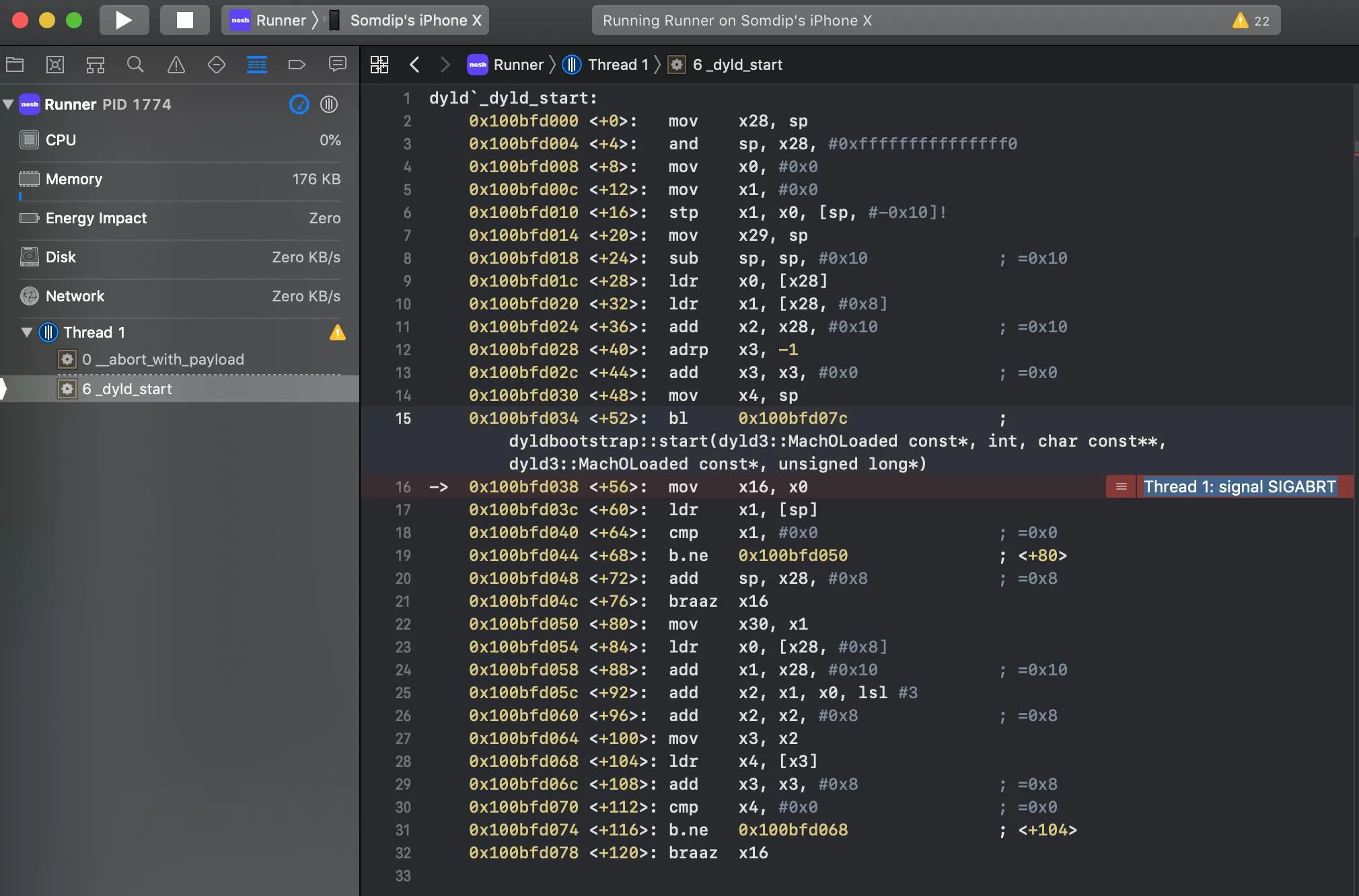
Task: Switch to the Test navigator diamond icon
Action: click(x=216, y=65)
